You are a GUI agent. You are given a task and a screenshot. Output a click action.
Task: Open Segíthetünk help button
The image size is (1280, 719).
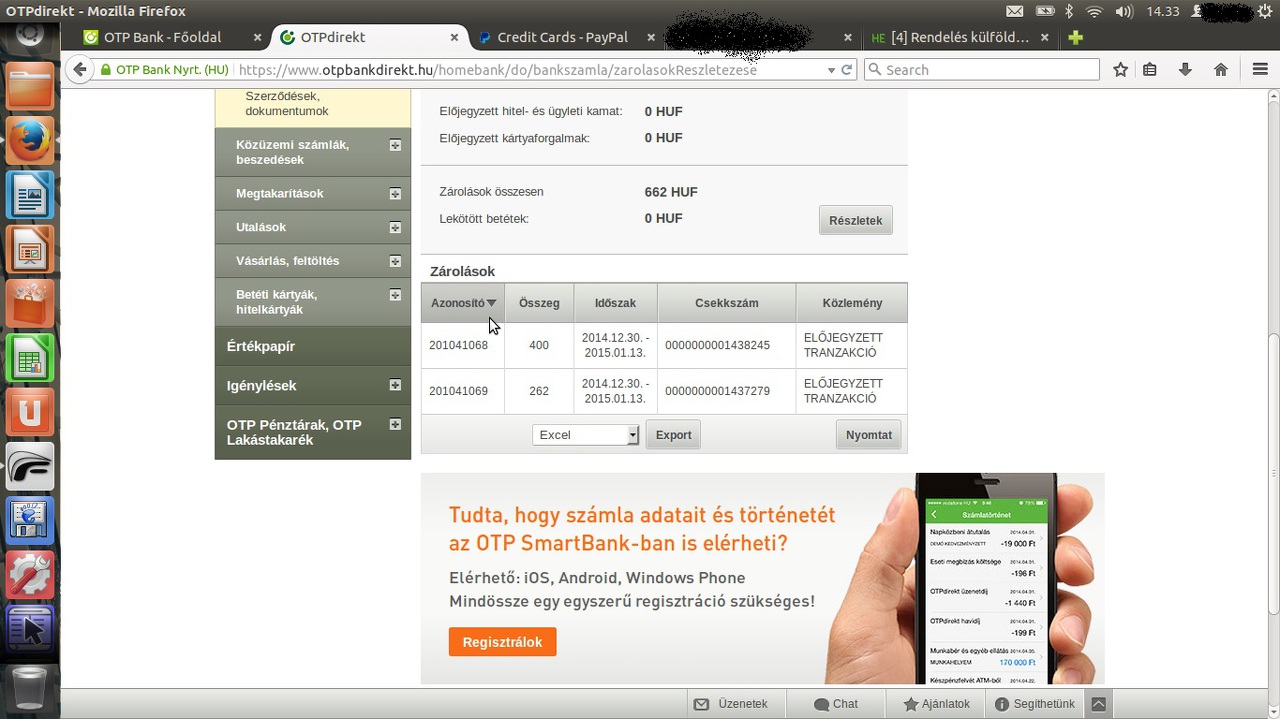(1035, 704)
